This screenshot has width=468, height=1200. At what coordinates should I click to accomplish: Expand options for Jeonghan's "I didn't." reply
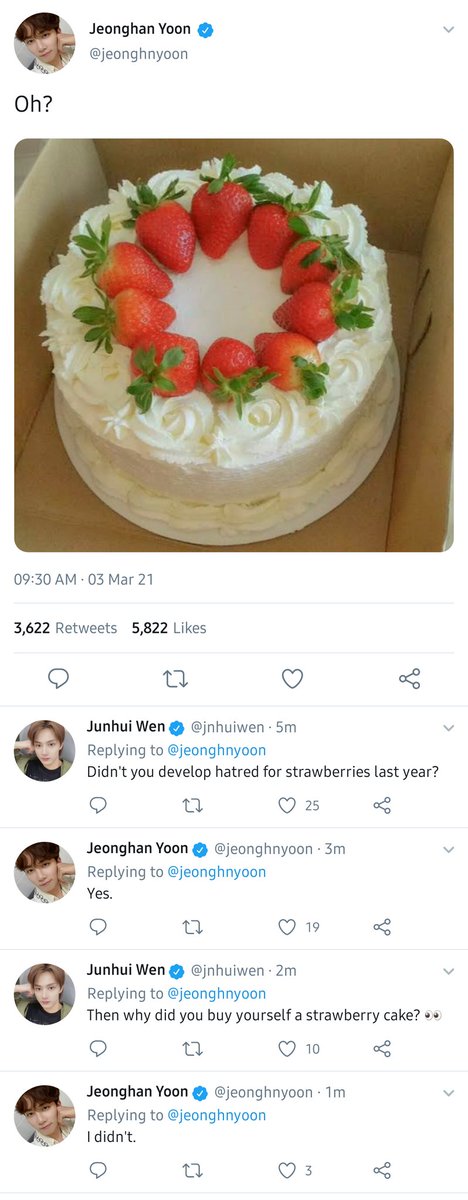click(x=448, y=1093)
